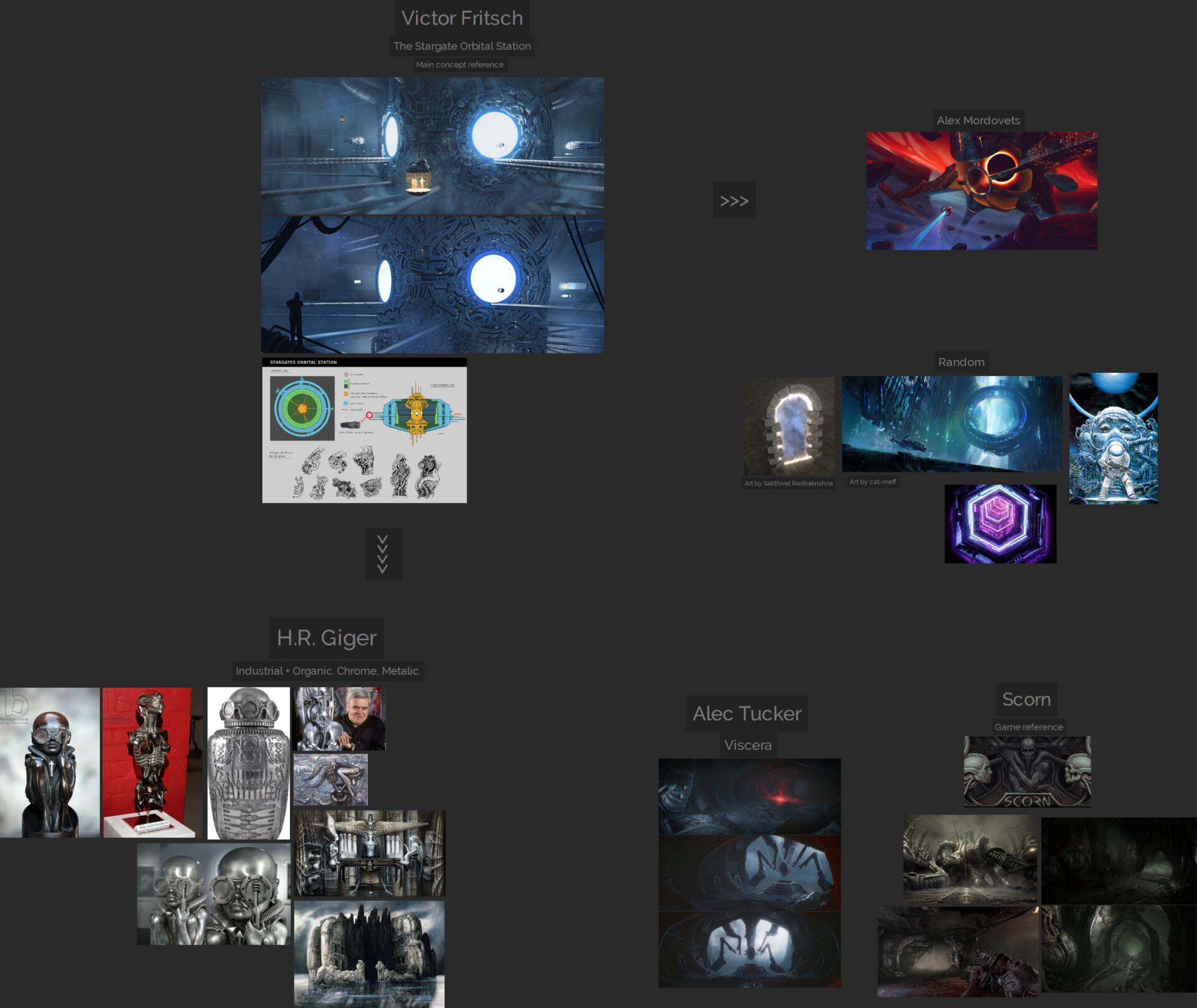The width and height of the screenshot is (1197, 1008).
Task: Select Scorn creature room screenshot lower left
Action: [958, 952]
